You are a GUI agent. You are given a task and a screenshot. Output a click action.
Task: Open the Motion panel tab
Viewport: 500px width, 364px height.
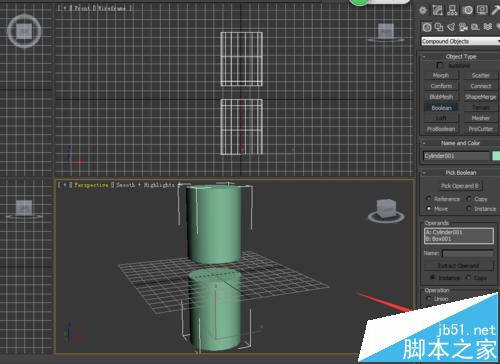[x=467, y=10]
